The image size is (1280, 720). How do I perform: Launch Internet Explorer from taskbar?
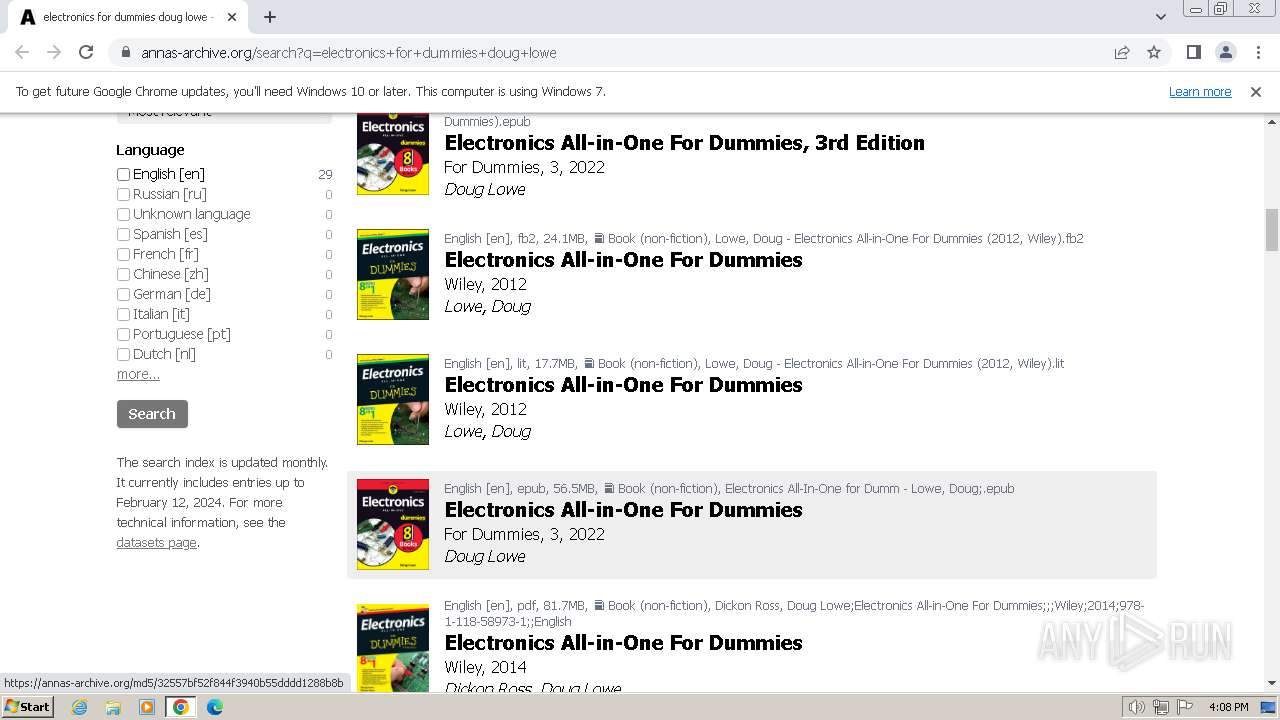click(x=79, y=707)
